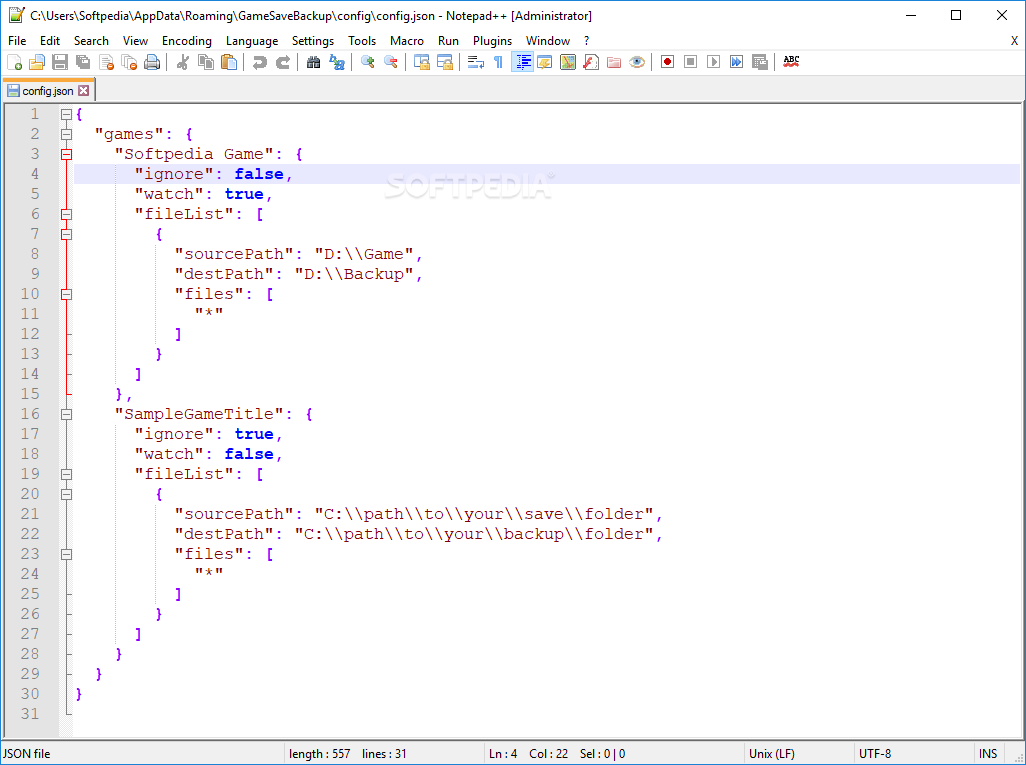Image resolution: width=1026 pixels, height=765 pixels.
Task: Collapse the "games" fold on line 2
Action: coord(66,135)
